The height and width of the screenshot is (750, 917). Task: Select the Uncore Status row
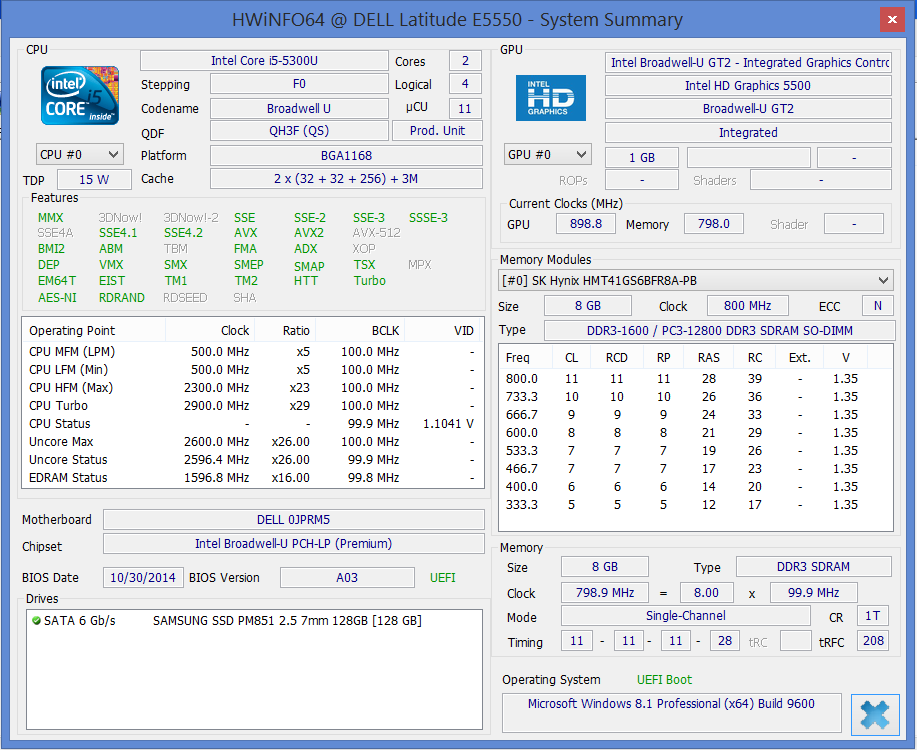[x=253, y=460]
